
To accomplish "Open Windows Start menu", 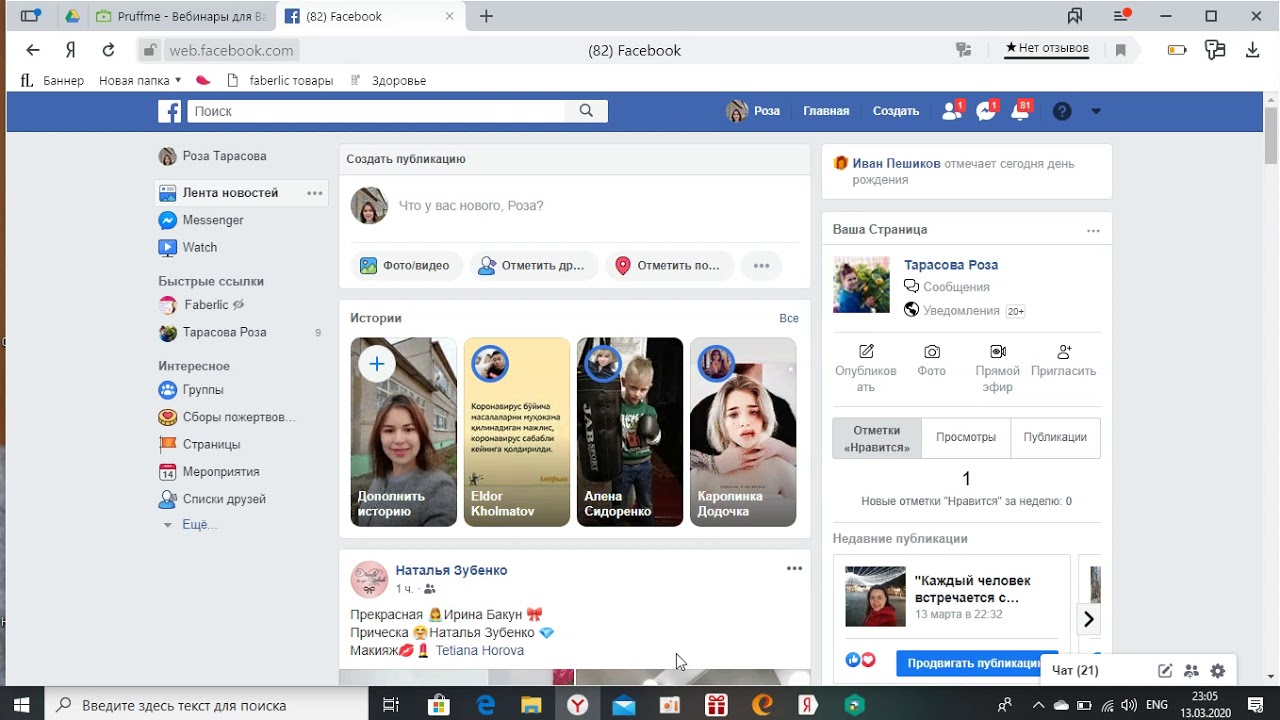I will (22, 706).
